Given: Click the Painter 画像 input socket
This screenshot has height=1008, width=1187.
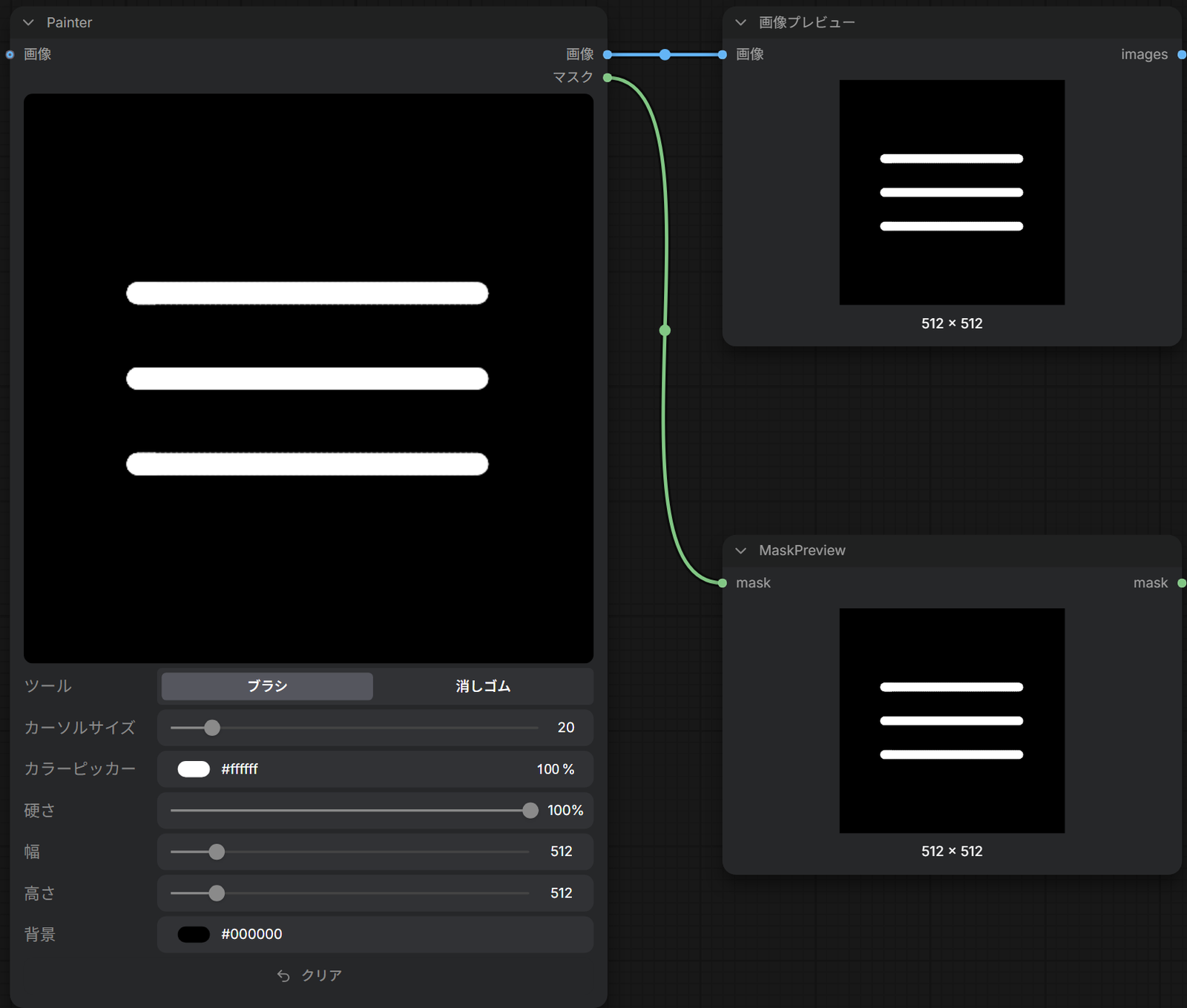Looking at the screenshot, I should click(x=10, y=55).
